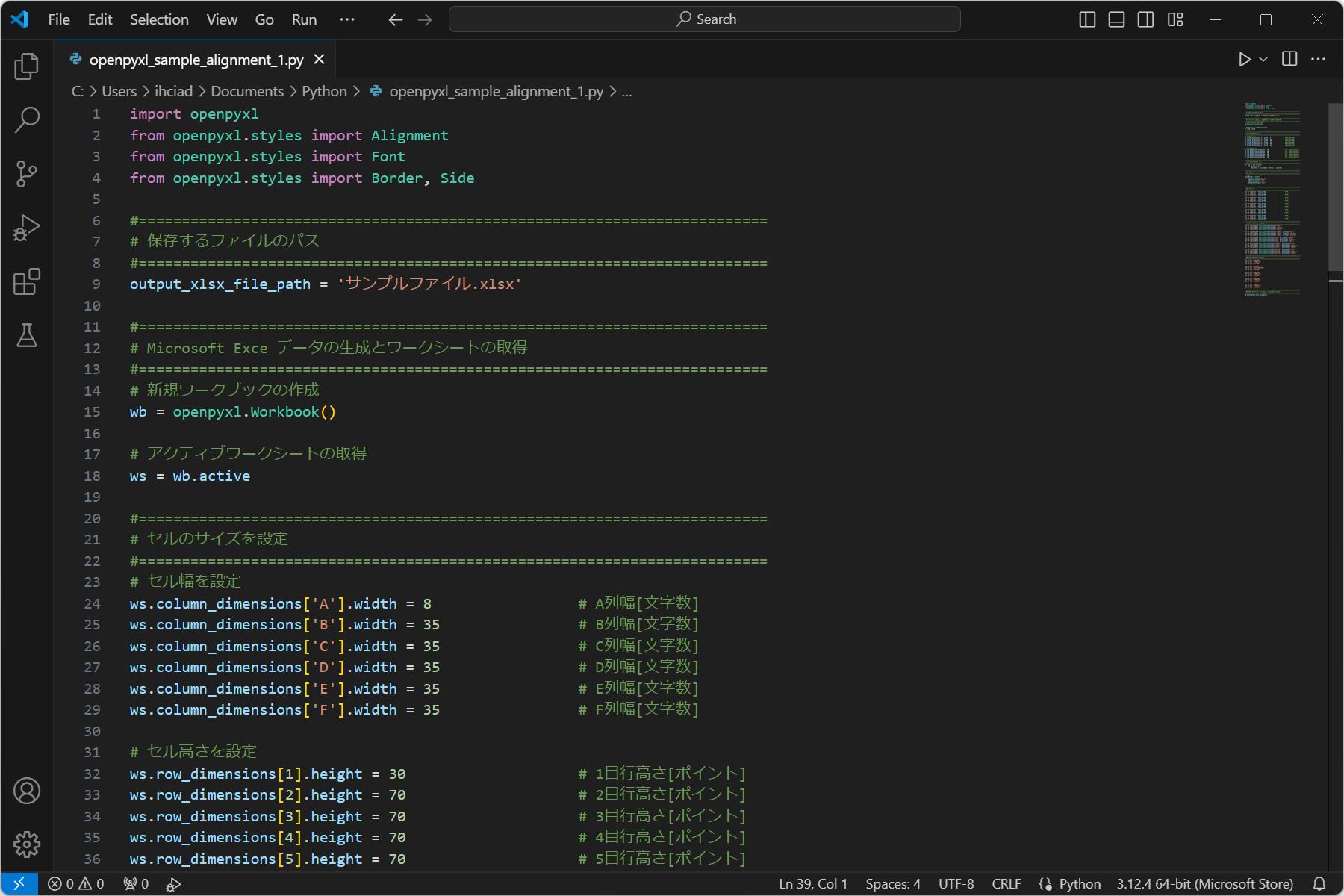Open the Python breadcrumb folder

(324, 91)
